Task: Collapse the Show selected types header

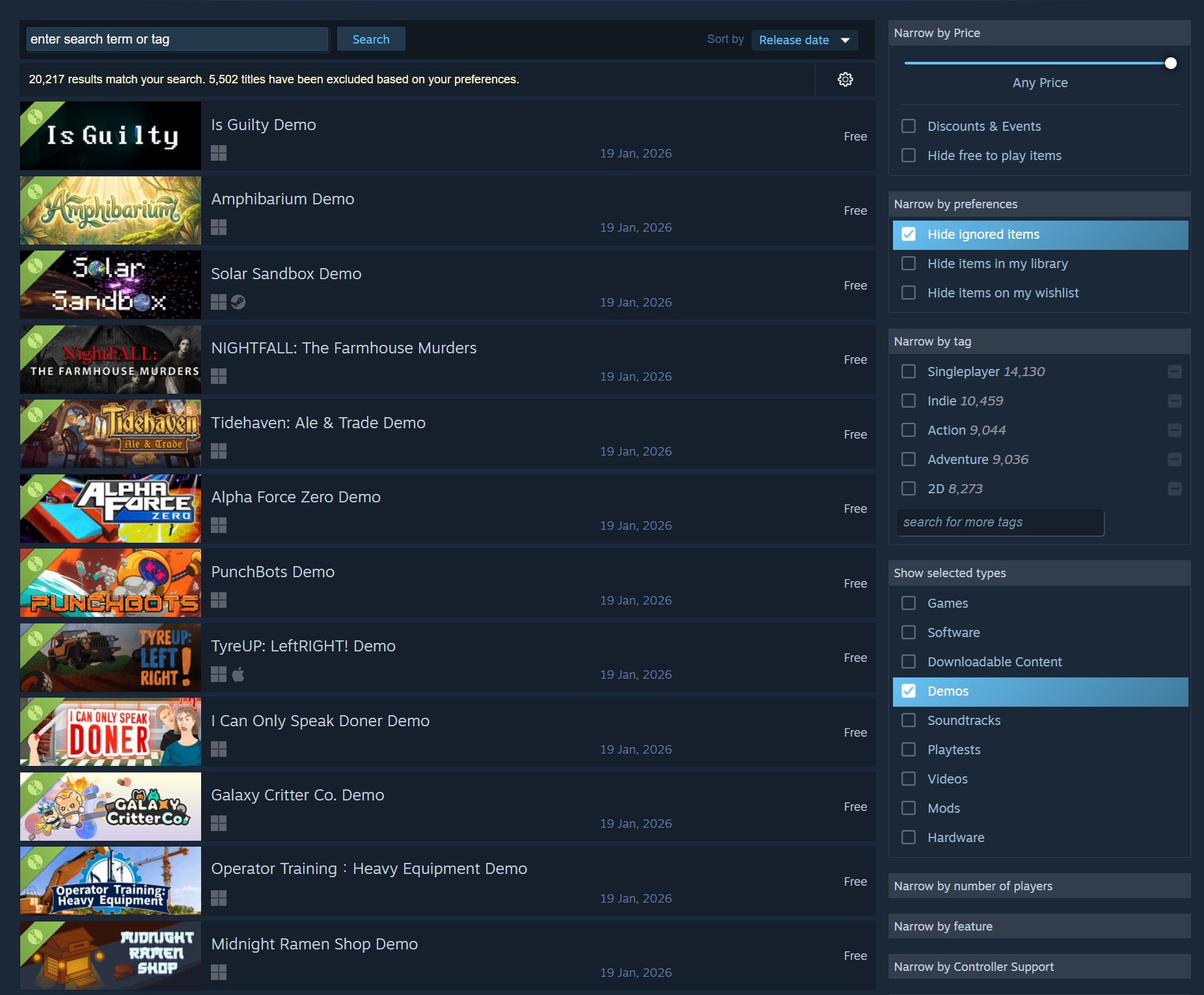Action: click(1039, 573)
